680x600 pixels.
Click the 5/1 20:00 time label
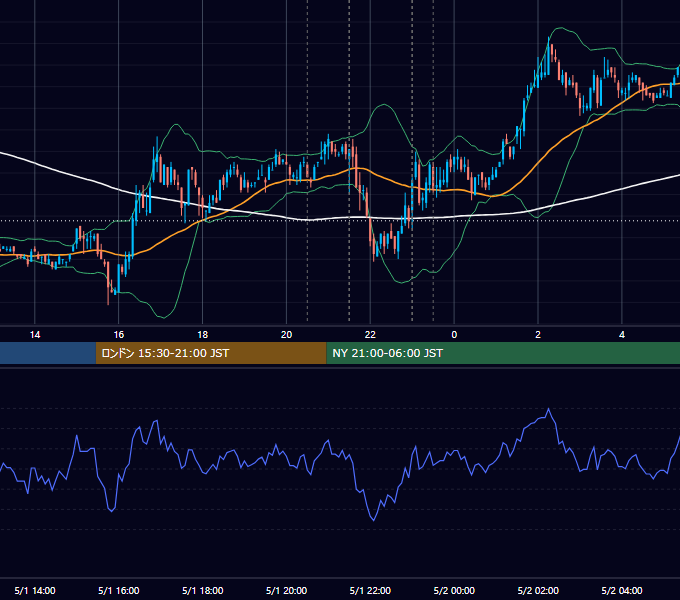click(286, 590)
